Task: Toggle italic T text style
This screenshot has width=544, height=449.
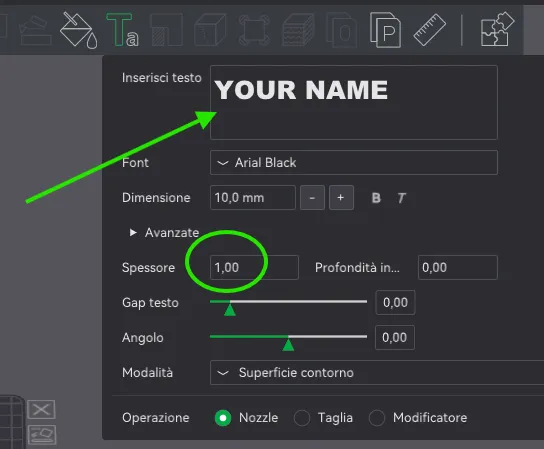Action: click(x=401, y=198)
